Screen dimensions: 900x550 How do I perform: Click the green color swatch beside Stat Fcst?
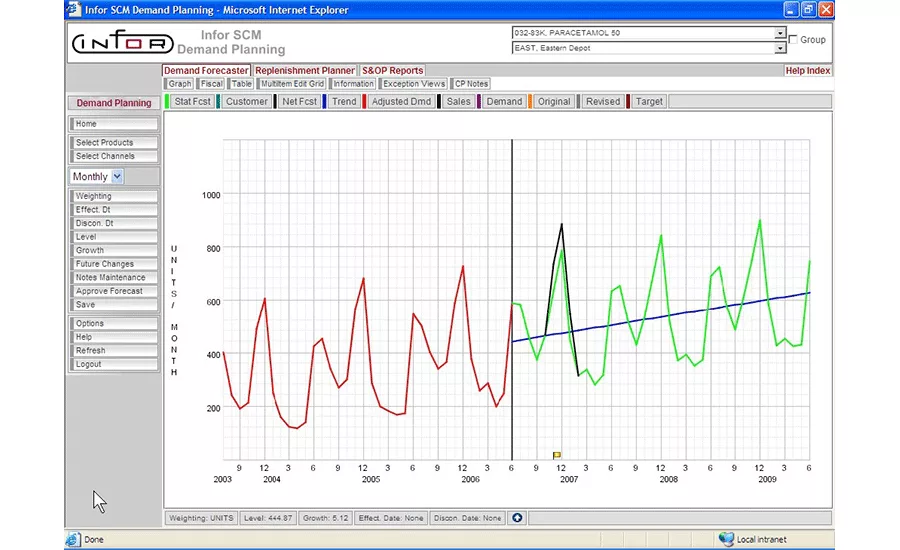click(x=167, y=102)
